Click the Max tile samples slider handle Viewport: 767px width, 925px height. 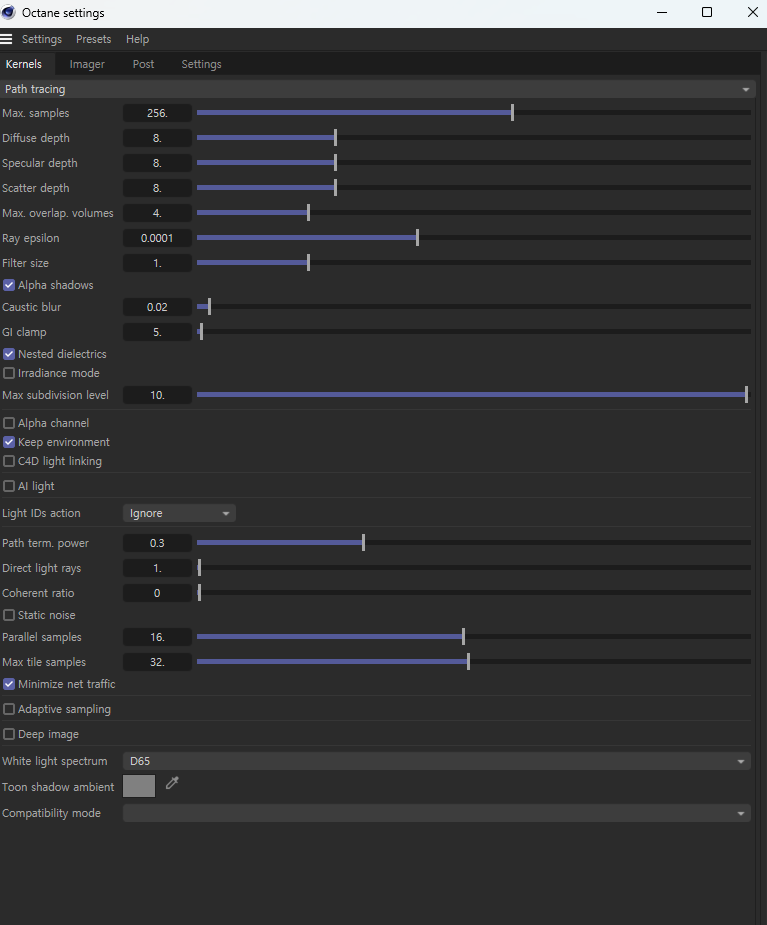click(x=468, y=661)
